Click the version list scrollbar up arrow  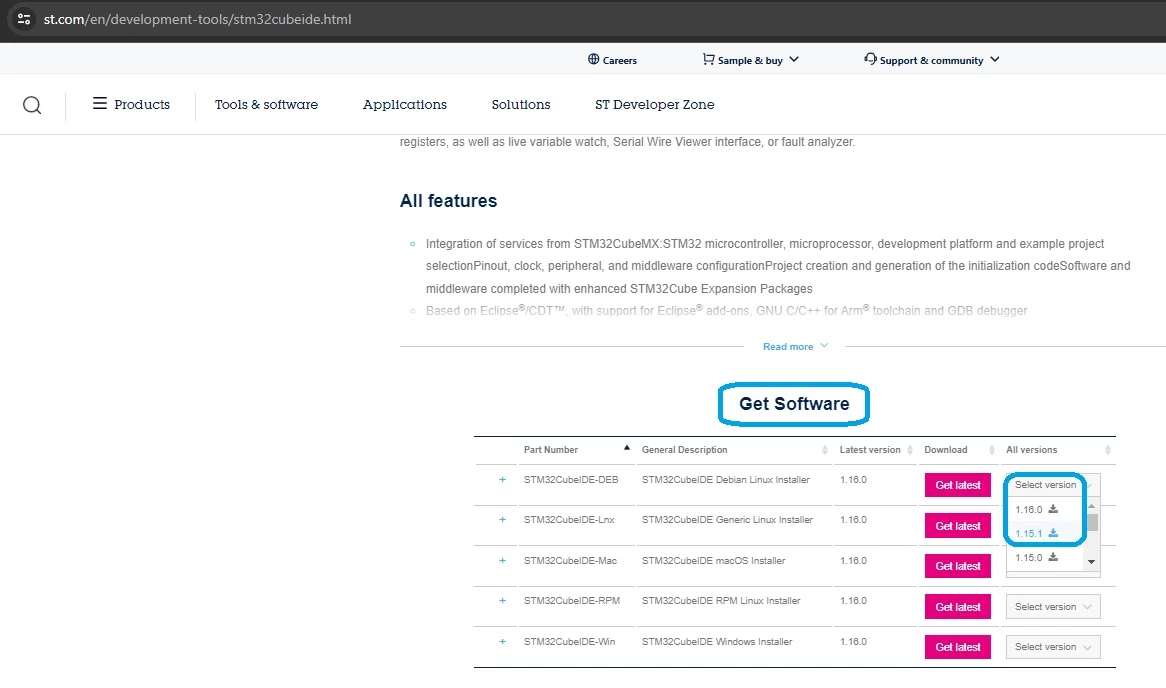1092,506
